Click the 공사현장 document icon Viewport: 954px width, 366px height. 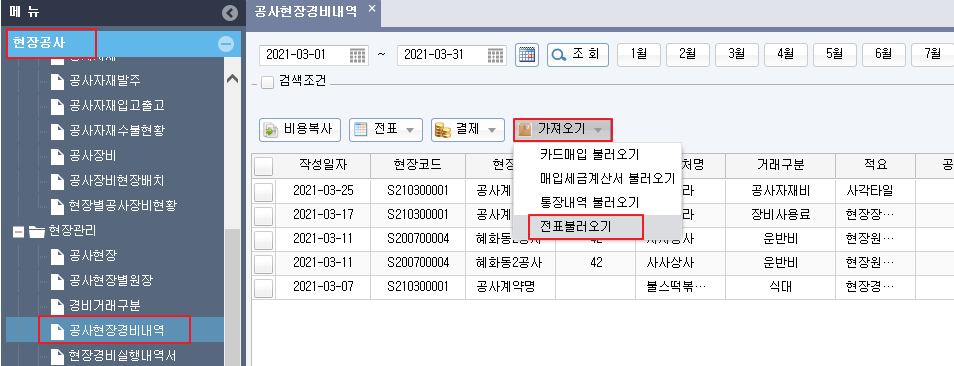pos(57,256)
